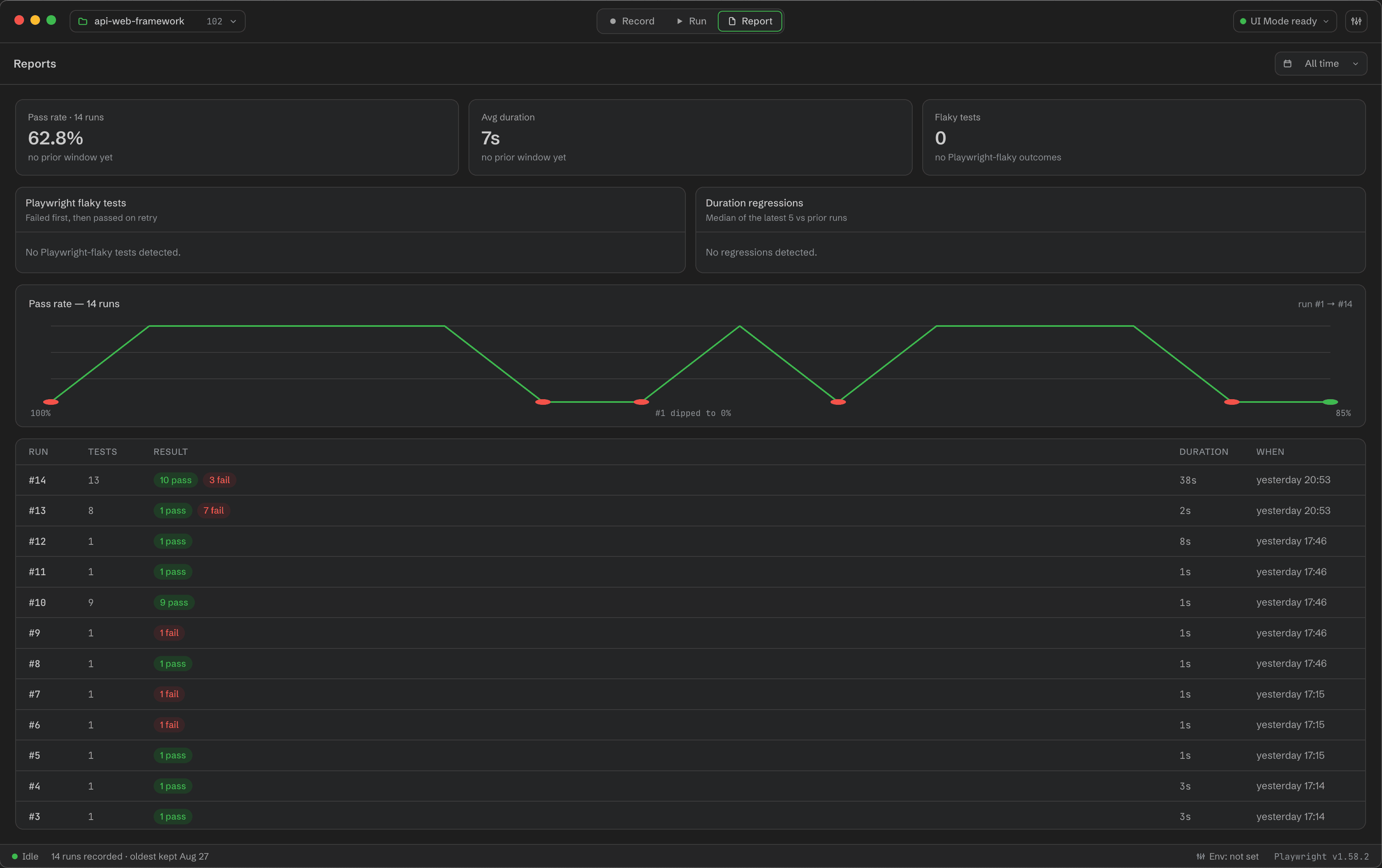Click the green last point on pass rate chart
This screenshot has width=1382, height=868.
1330,402
